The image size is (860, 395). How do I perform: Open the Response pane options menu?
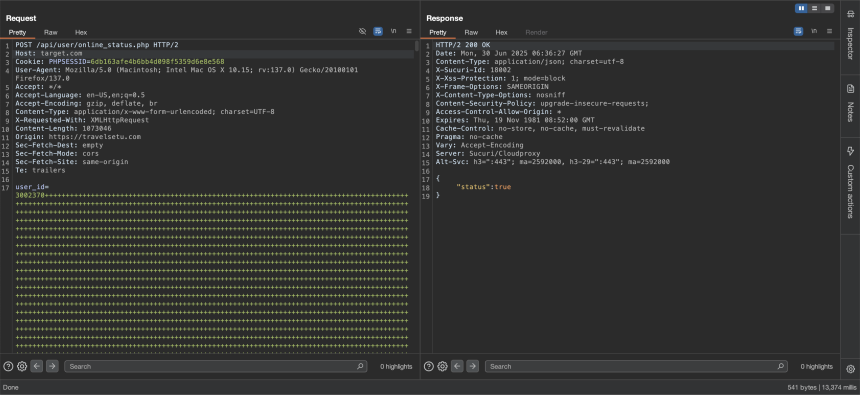829,32
